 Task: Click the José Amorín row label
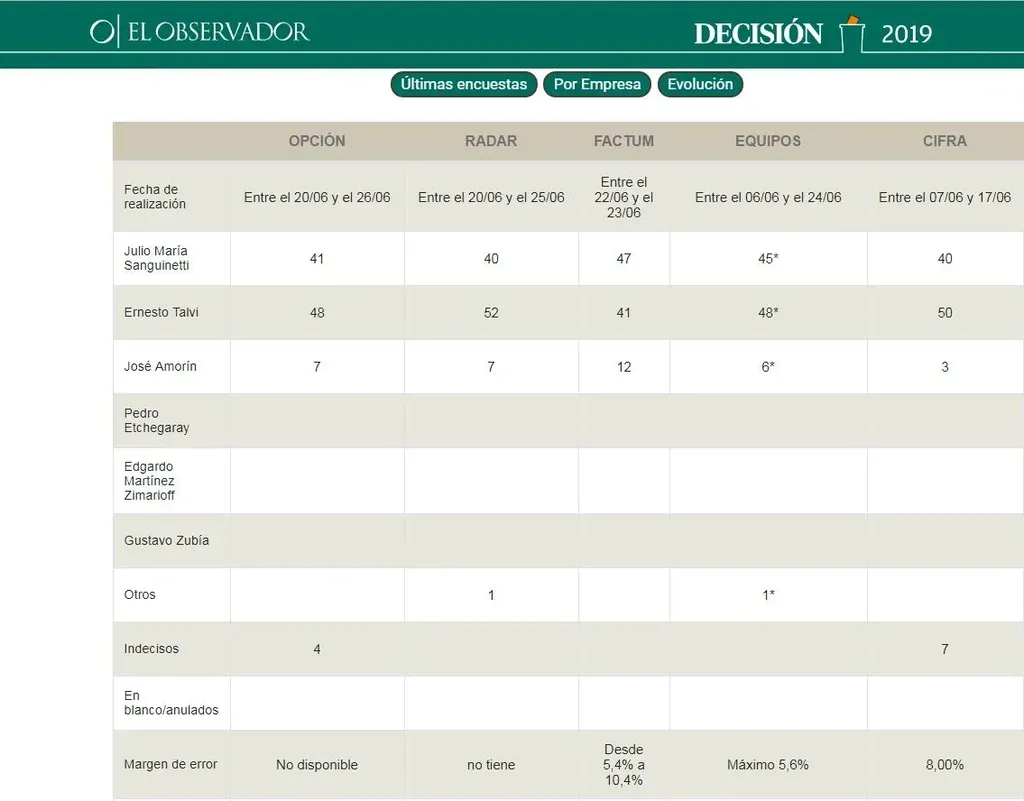[160, 366]
